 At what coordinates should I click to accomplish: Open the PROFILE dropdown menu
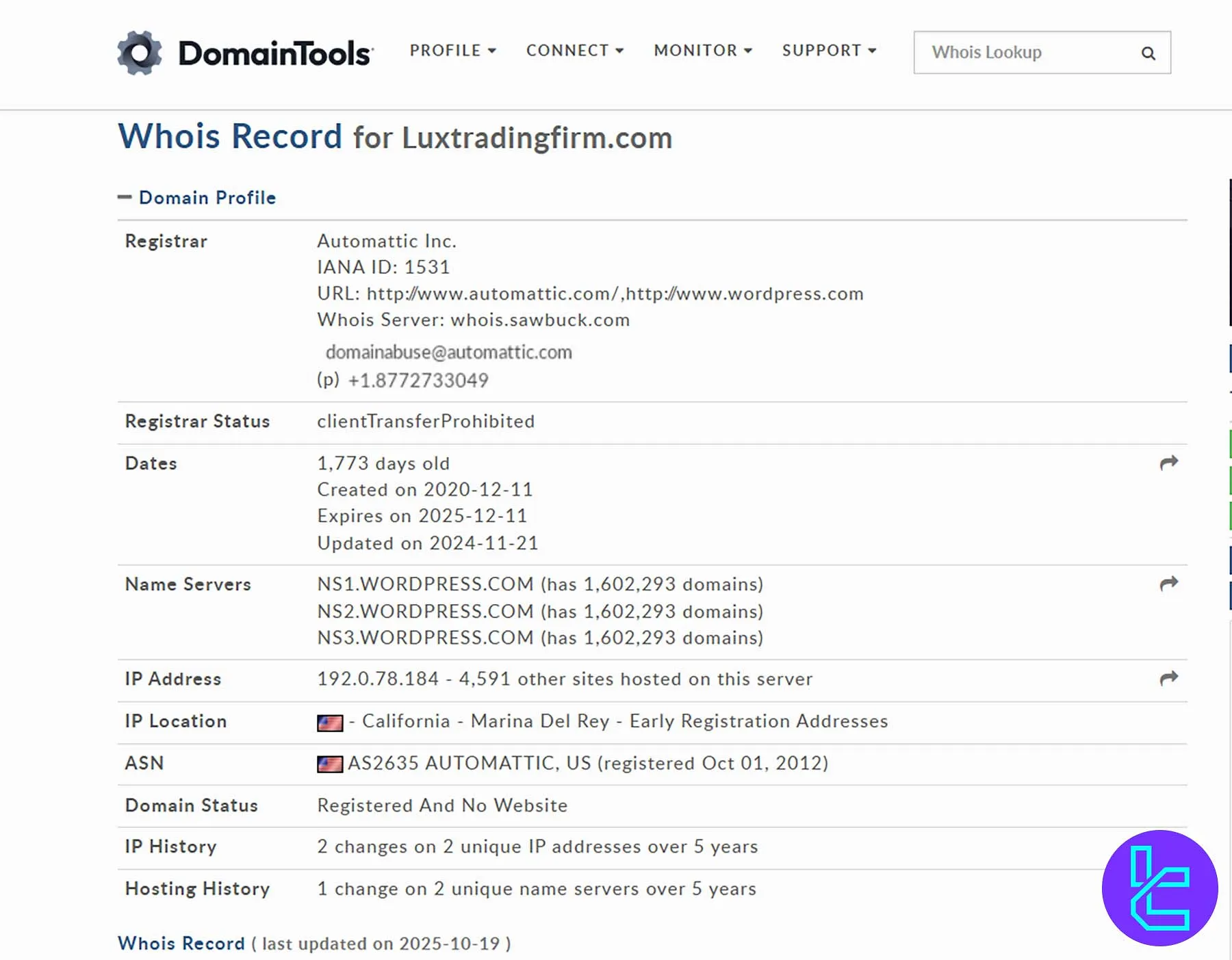coord(452,51)
